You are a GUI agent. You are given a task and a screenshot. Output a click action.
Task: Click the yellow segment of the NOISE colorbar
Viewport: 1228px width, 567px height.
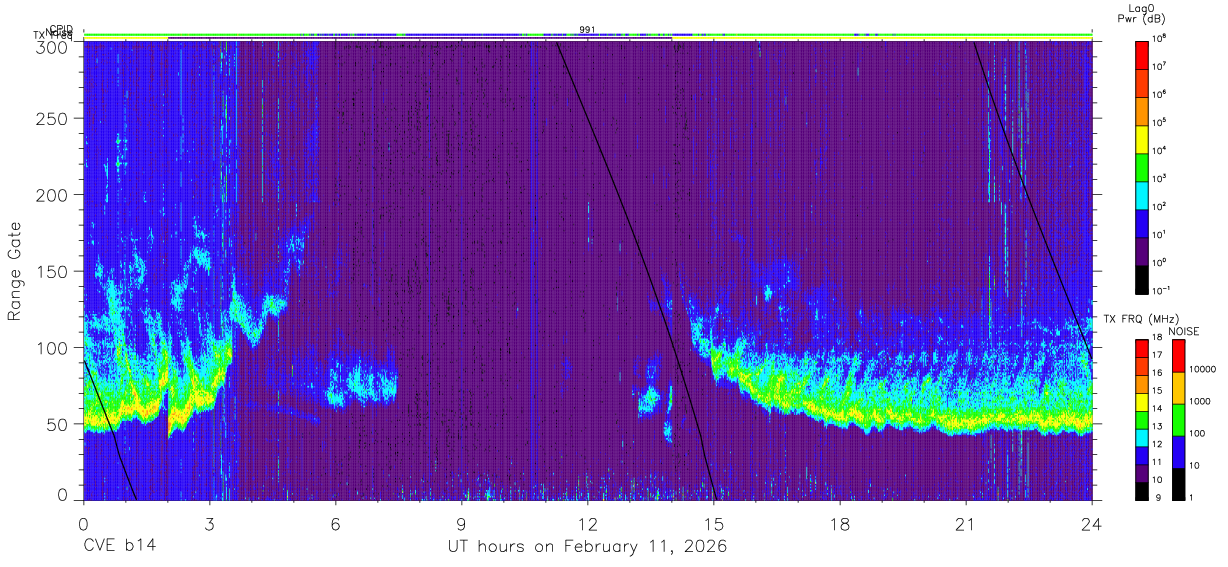point(1179,388)
